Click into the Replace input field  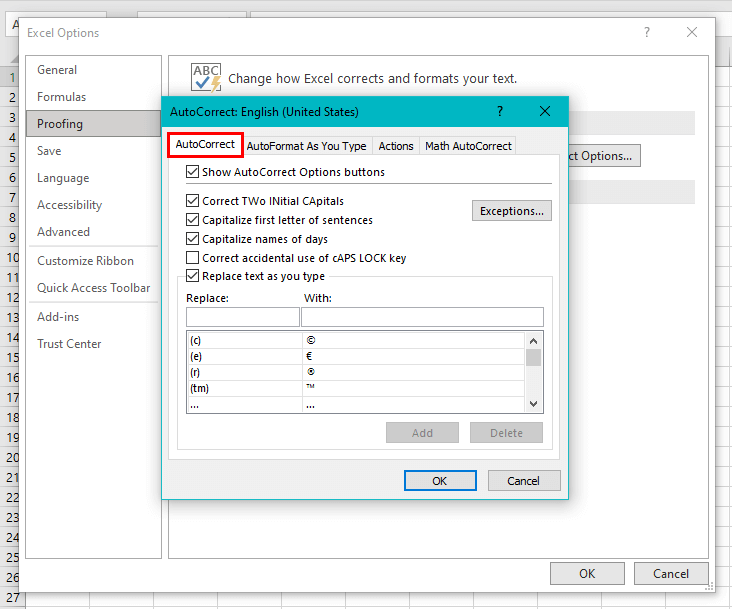point(243,317)
